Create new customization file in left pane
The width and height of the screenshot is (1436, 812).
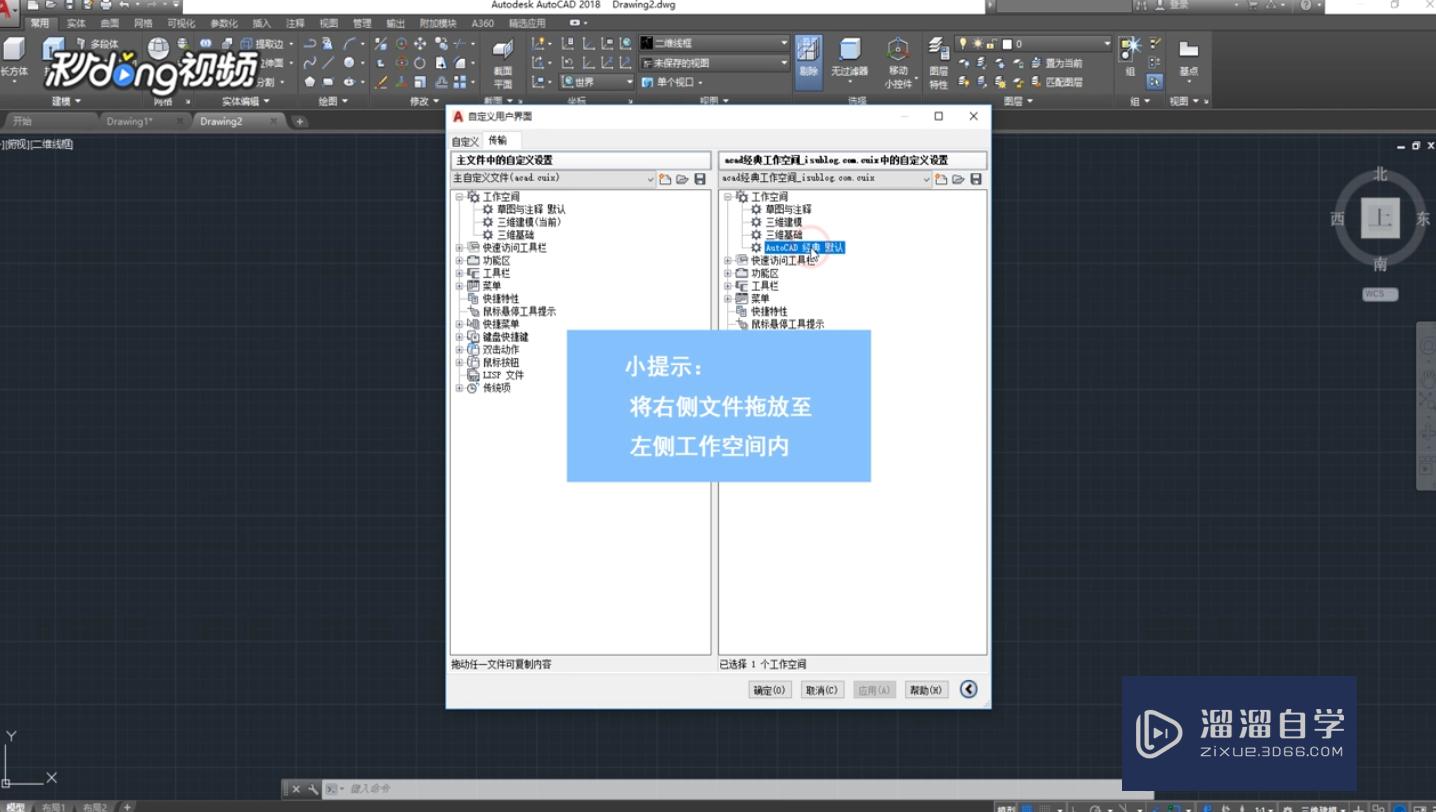(664, 179)
